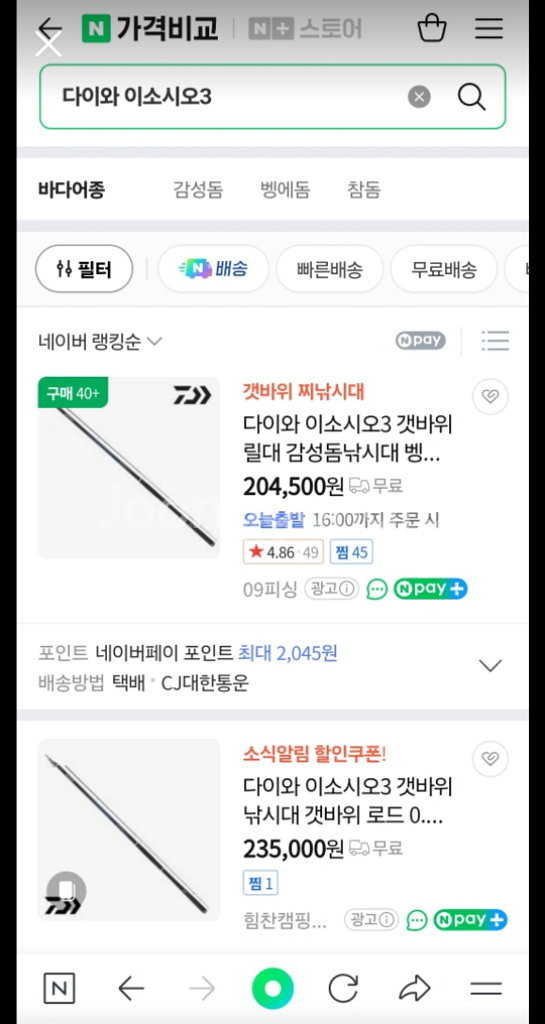Screen dimensions: 545x1024
Task: Open the 필터 filter options
Action: point(84,269)
